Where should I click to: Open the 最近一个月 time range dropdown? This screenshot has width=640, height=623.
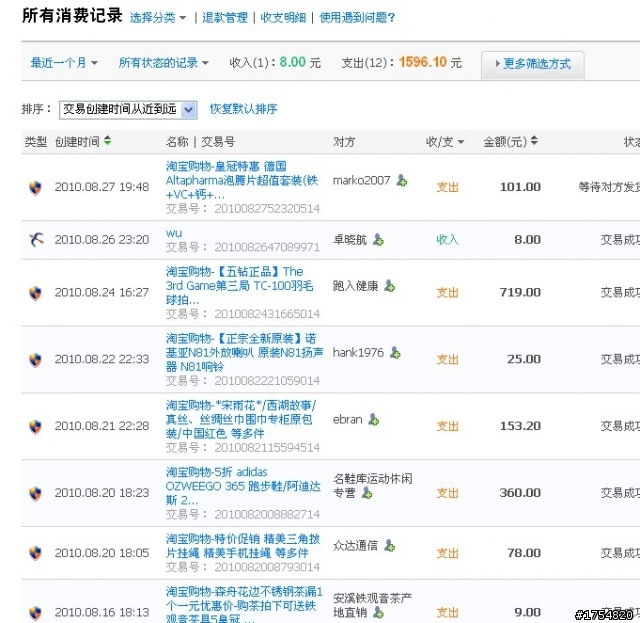pyautogui.click(x=64, y=63)
